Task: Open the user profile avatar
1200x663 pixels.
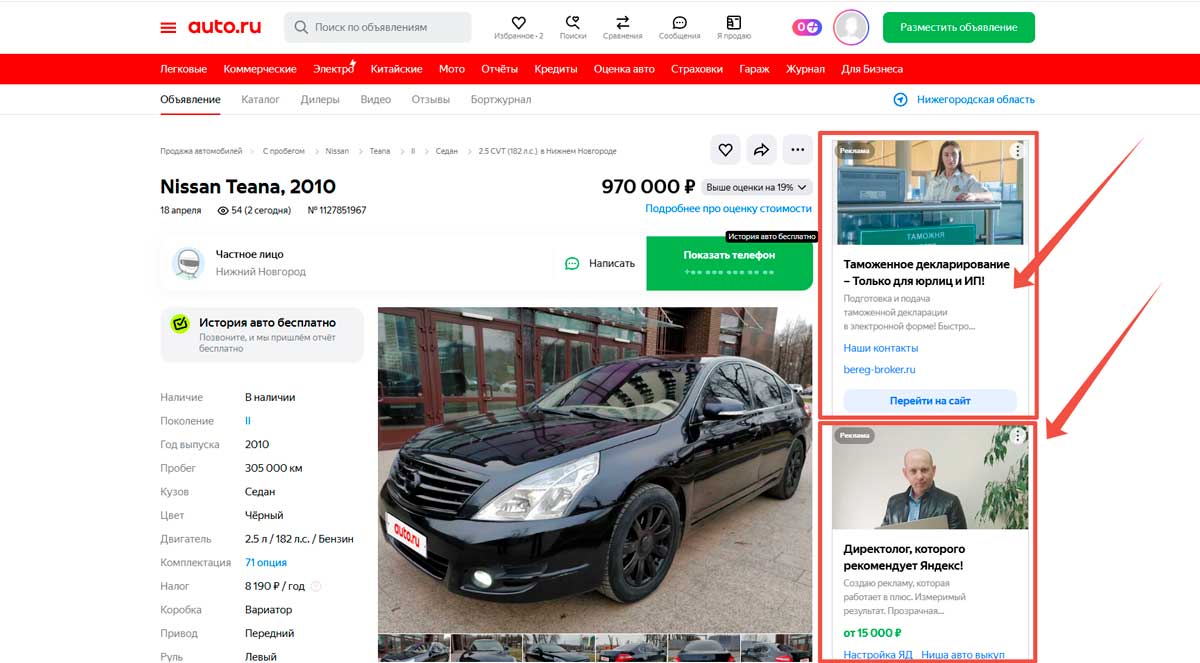Action: [851, 27]
